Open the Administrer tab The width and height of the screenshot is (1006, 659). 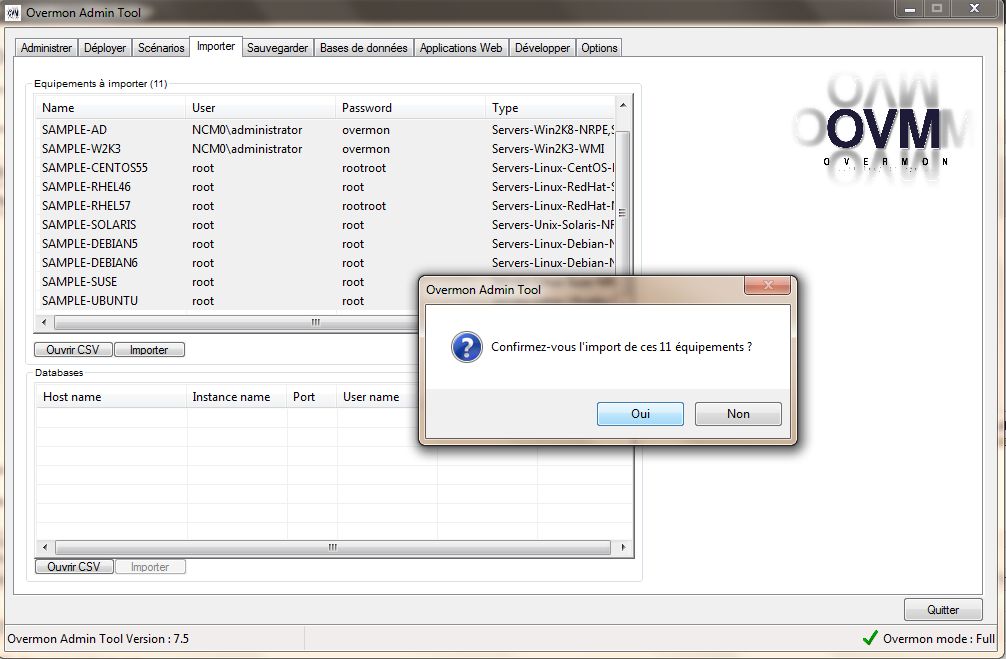[46, 48]
